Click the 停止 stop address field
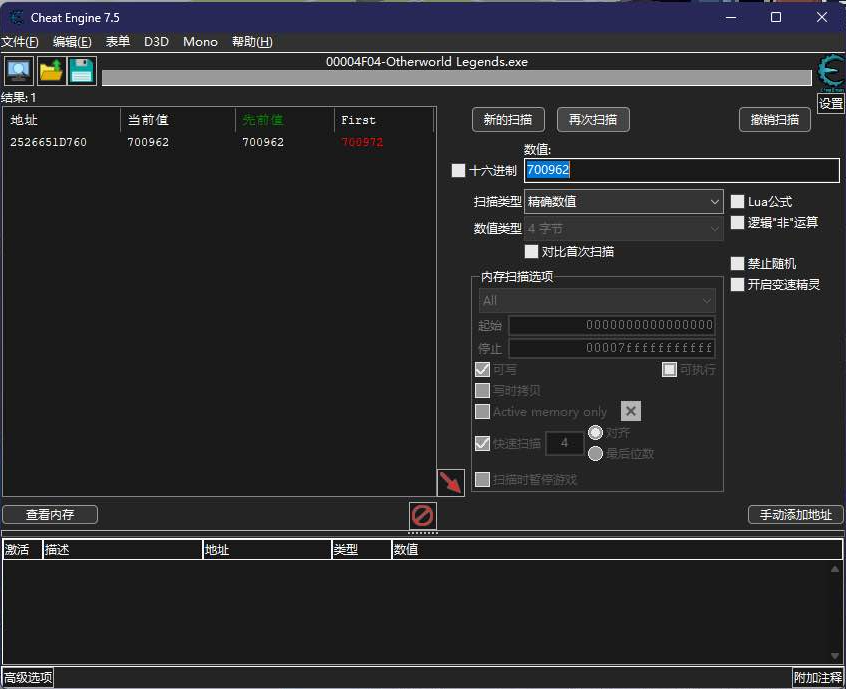Screen dimensions: 846x689 pyautogui.click(x=612, y=348)
